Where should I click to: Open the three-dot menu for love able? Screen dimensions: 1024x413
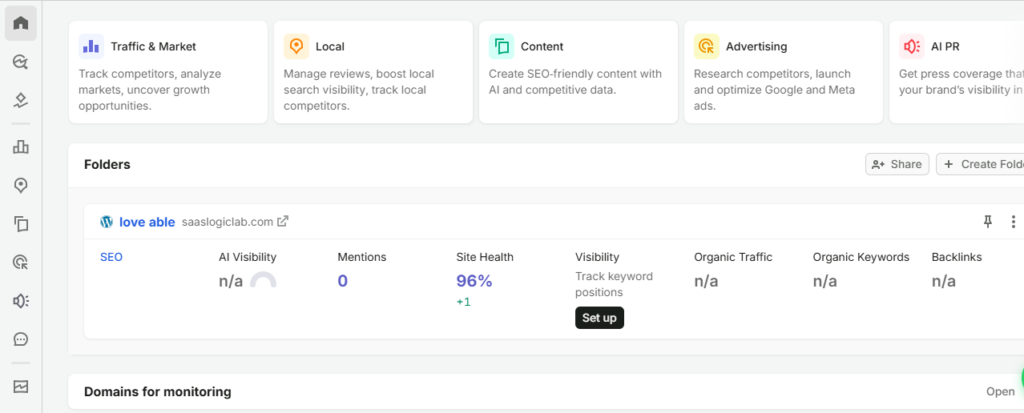(1013, 222)
